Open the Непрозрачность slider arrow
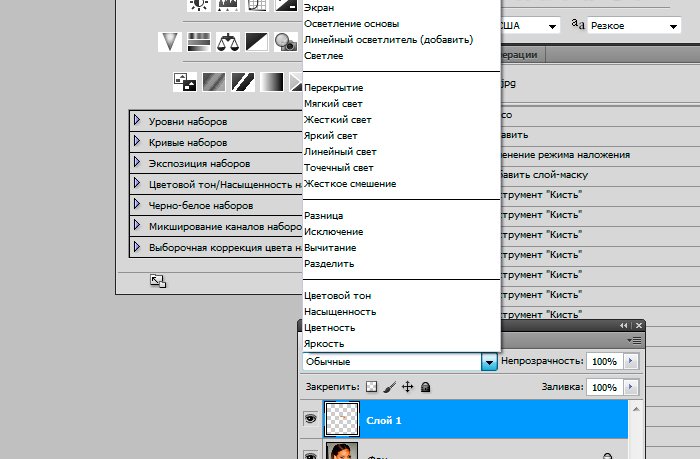This screenshot has height=459, width=700. [630, 361]
